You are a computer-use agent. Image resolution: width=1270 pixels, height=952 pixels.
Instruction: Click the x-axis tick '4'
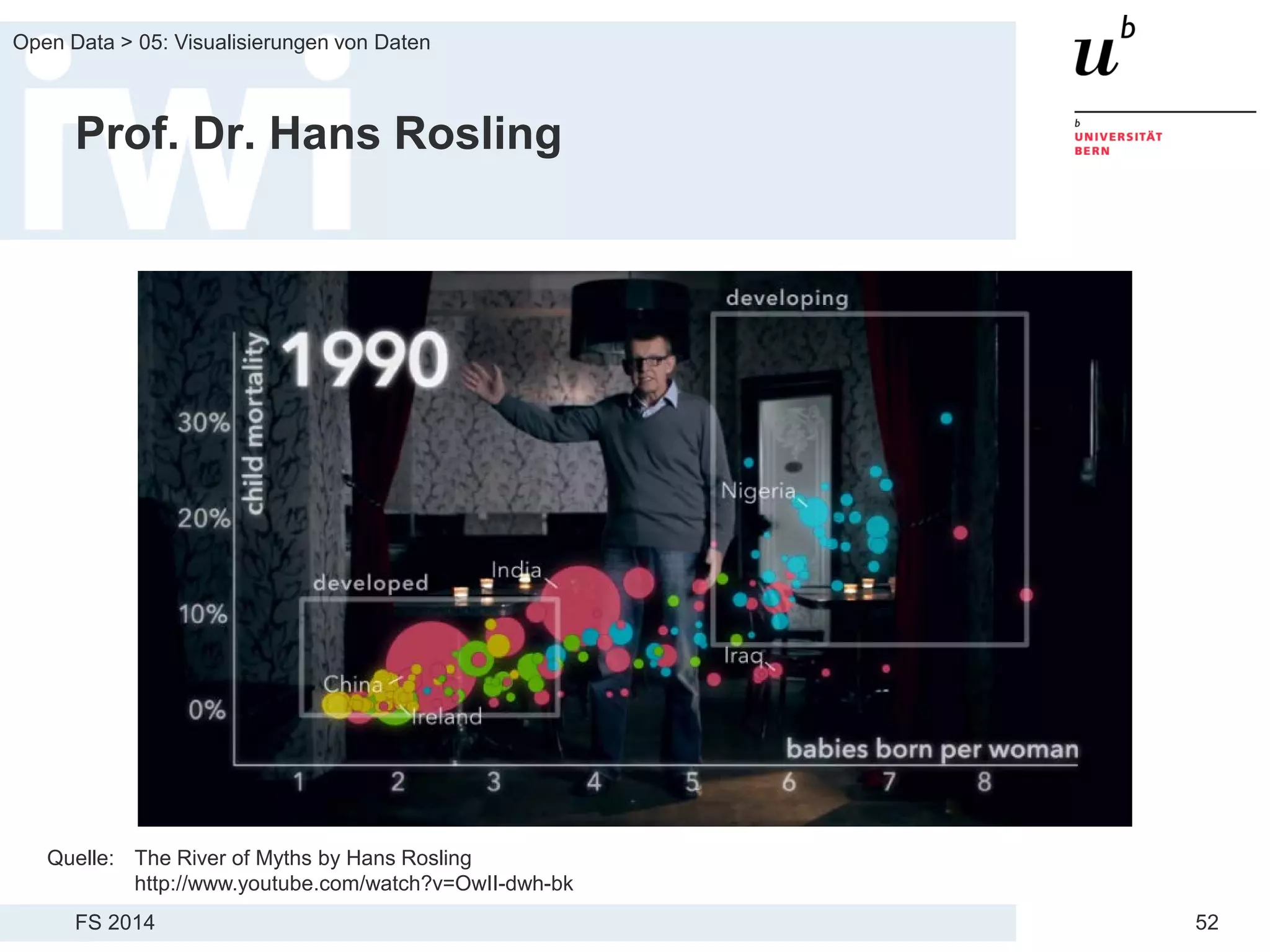coord(594,782)
